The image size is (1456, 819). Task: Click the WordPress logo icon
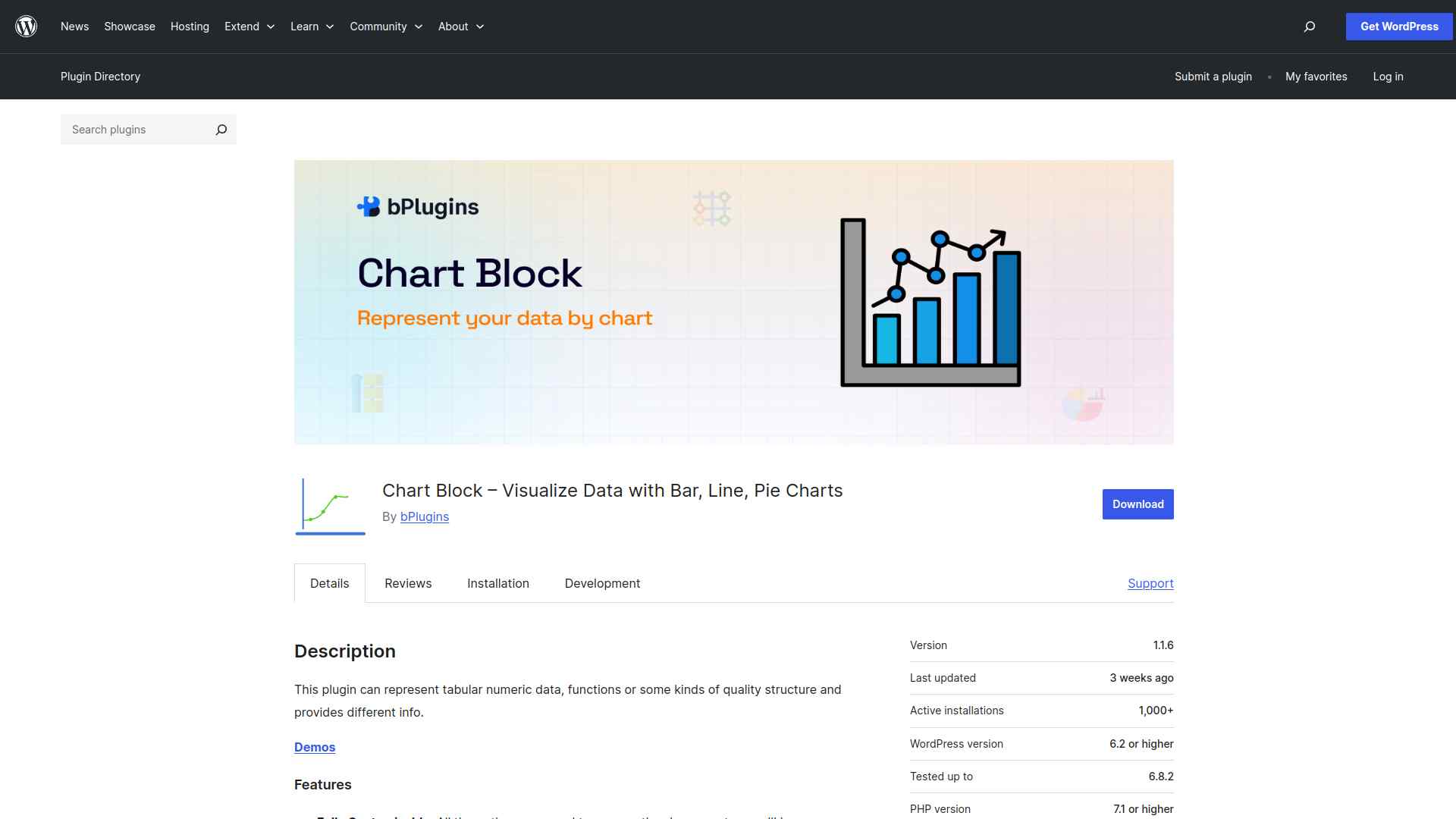coord(27,27)
